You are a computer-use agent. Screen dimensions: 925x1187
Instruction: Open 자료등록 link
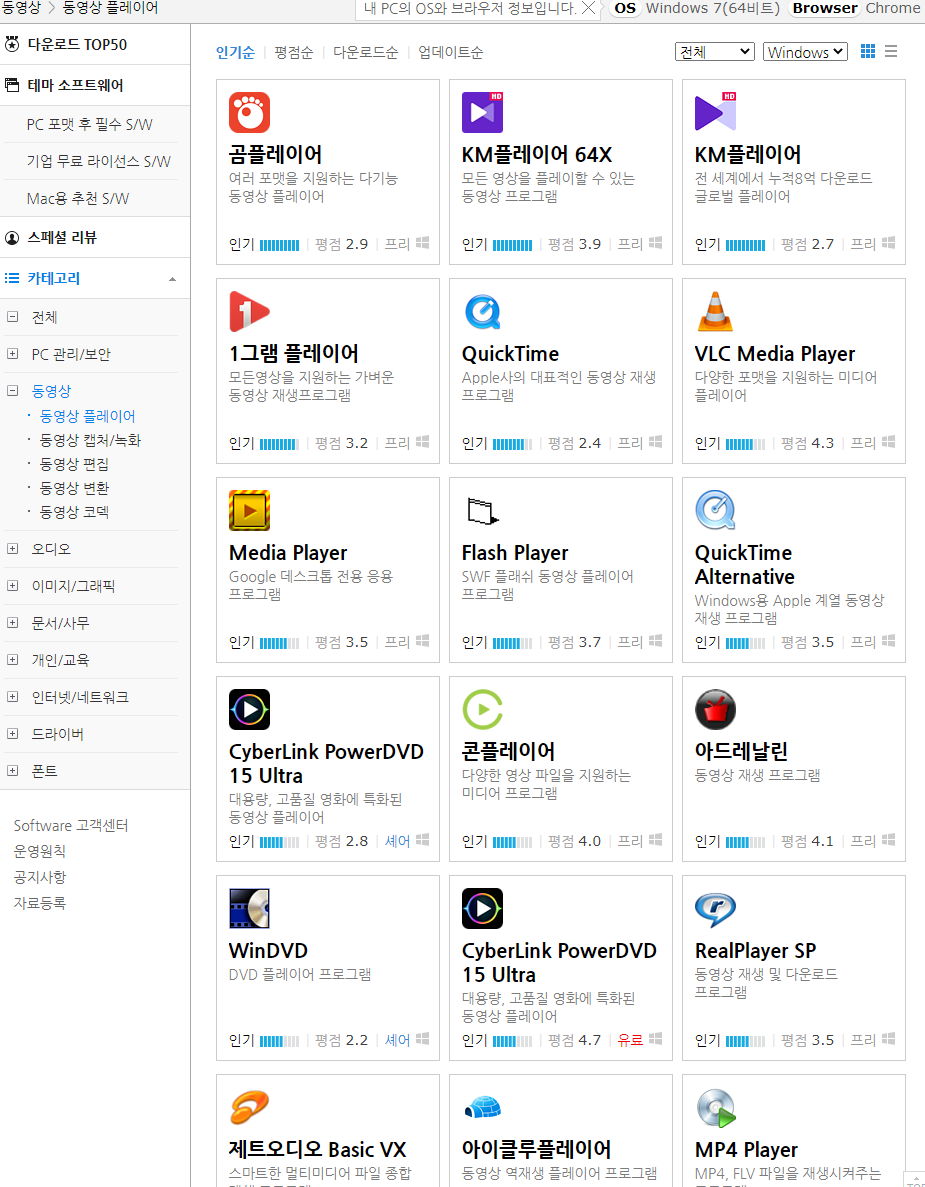click(39, 902)
